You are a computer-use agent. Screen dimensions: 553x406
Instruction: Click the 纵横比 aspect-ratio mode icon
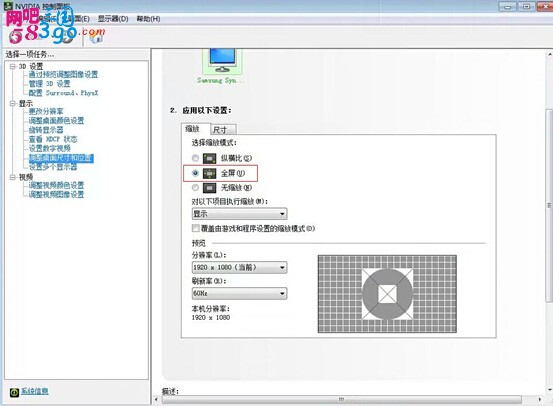[x=209, y=158]
